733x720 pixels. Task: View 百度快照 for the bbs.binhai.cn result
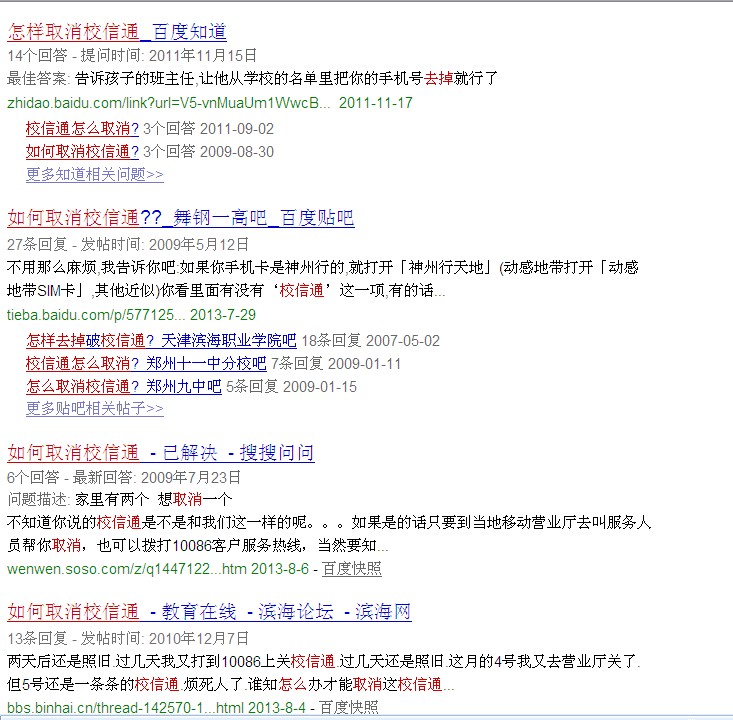(x=349, y=708)
